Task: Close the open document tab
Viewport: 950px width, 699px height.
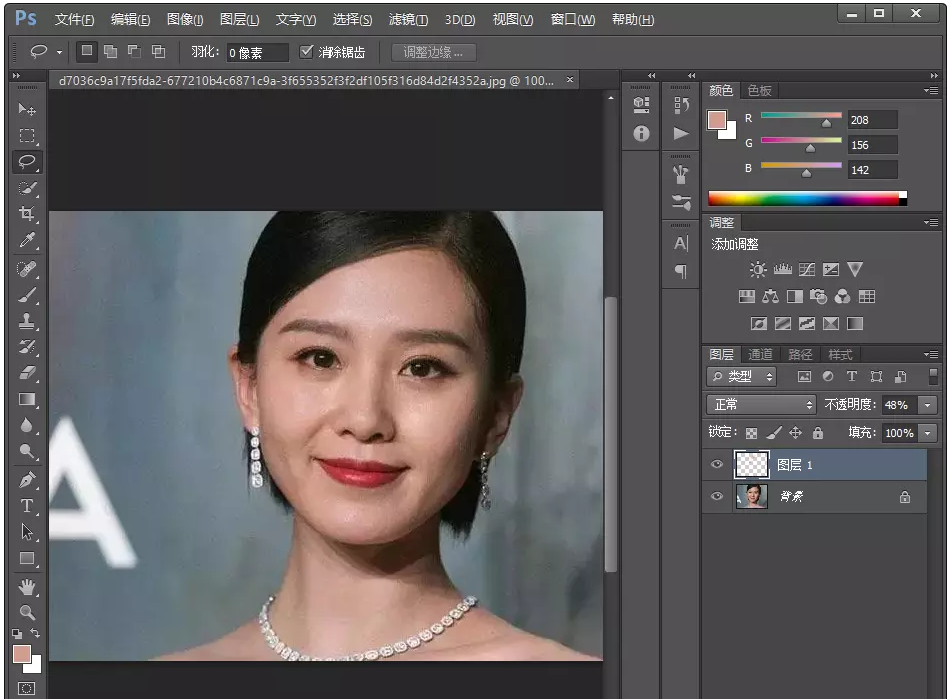Action: [570, 79]
